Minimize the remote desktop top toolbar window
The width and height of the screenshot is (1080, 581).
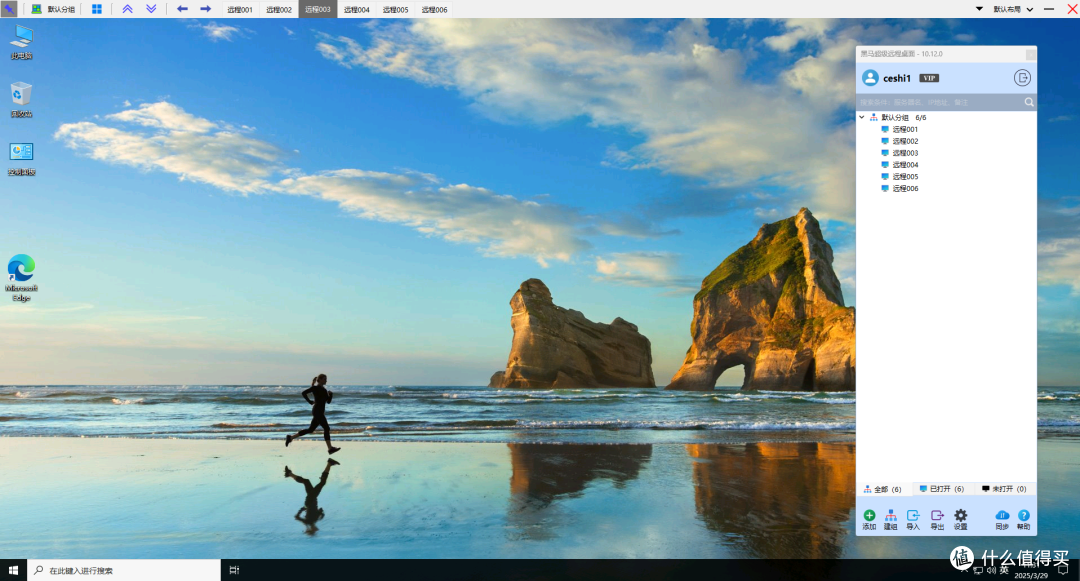[1049, 9]
